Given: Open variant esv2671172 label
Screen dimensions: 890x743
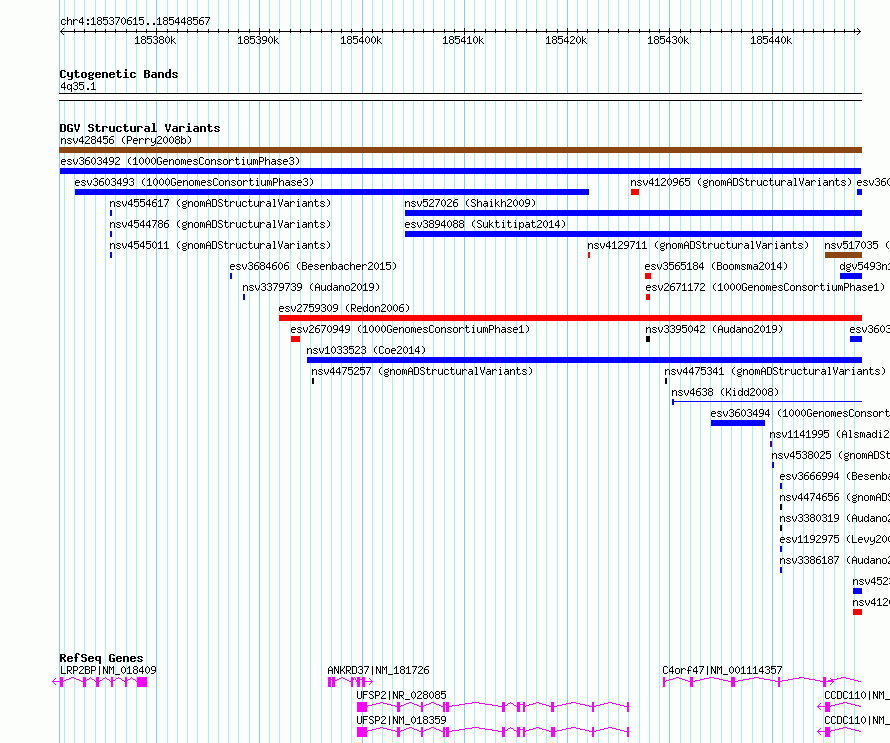Looking at the screenshot, I should (765, 287).
